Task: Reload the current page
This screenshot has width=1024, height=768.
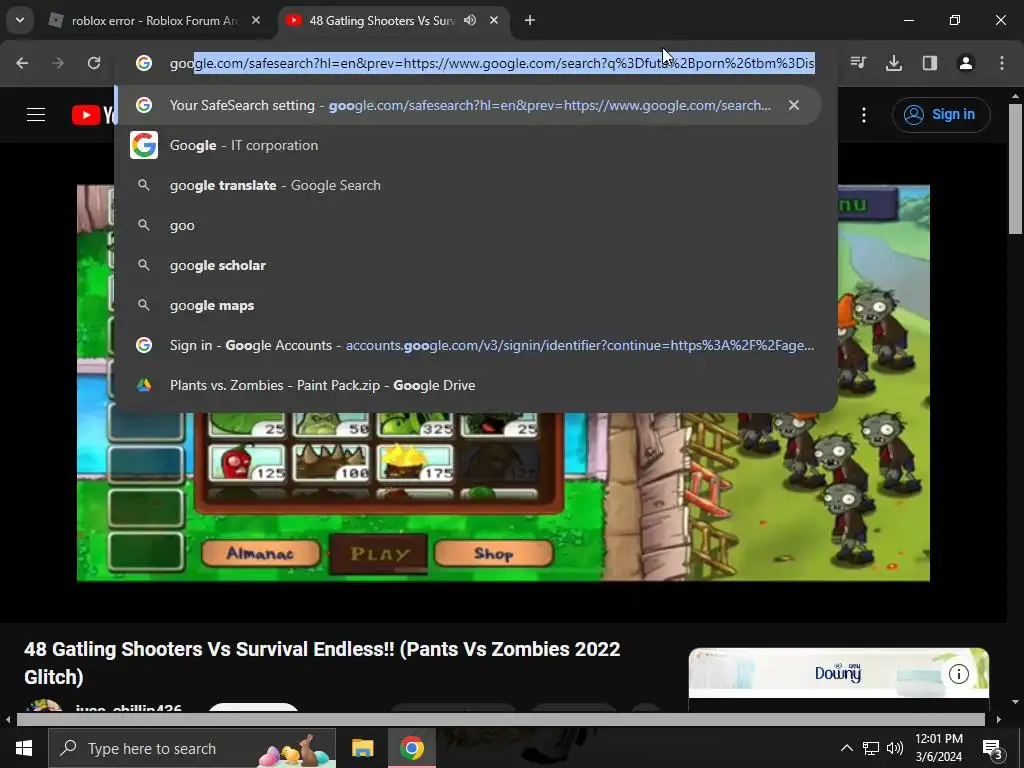Action: tap(94, 63)
